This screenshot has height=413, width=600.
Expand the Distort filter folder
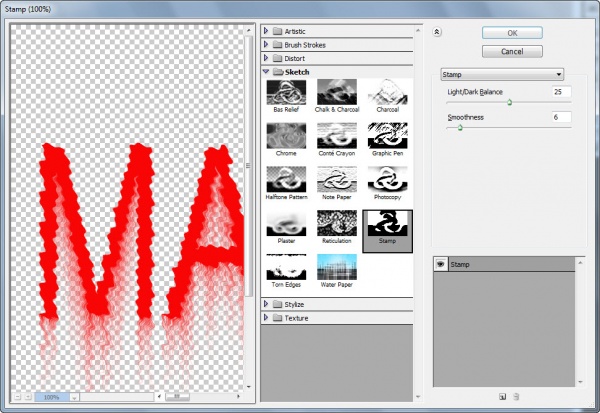click(266, 58)
